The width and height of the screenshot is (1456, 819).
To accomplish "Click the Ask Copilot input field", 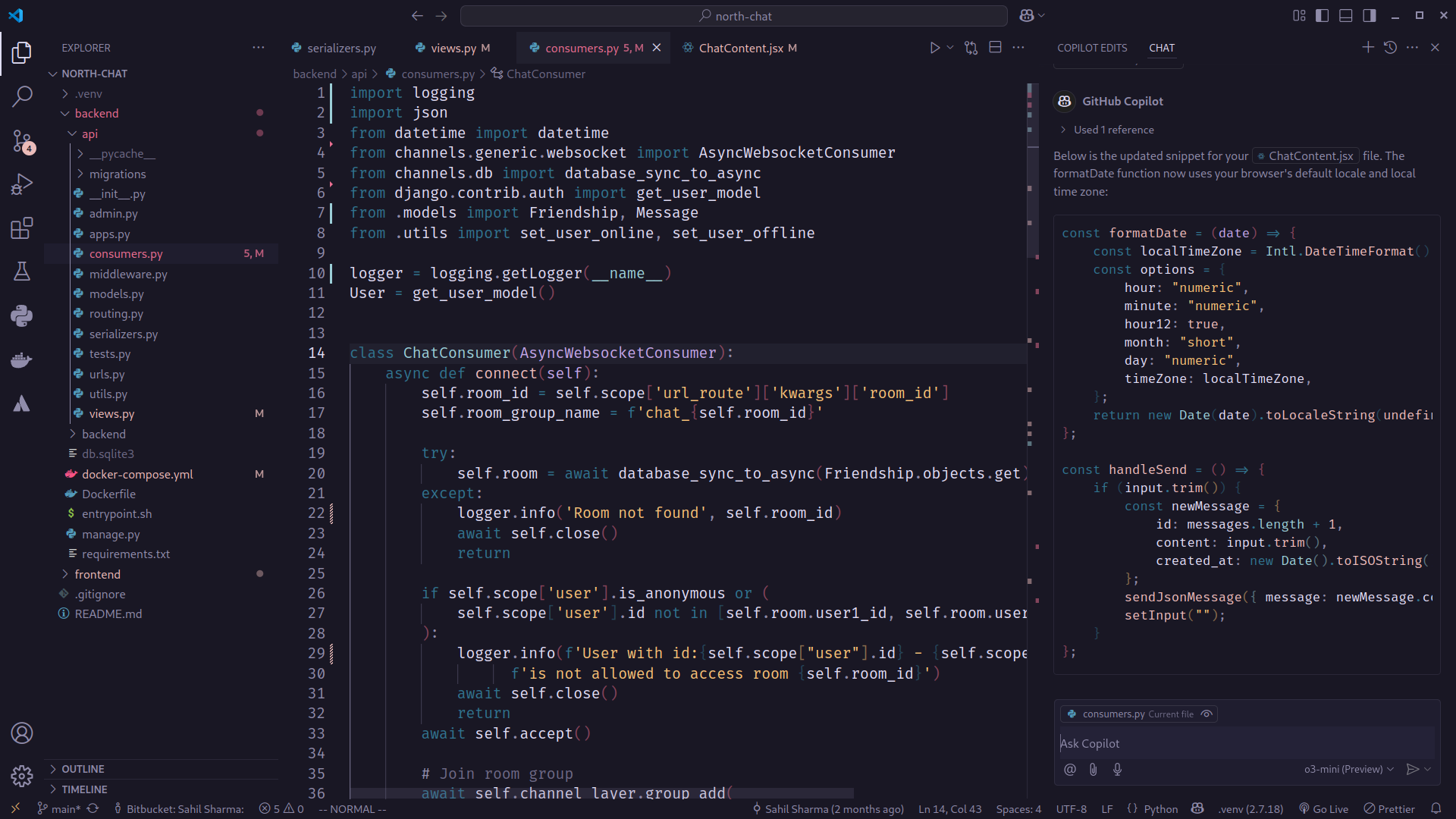I will [1247, 743].
